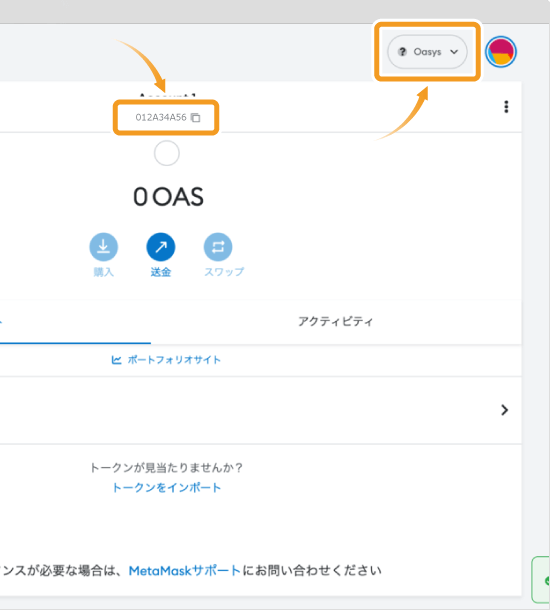Expand token row with right chevron
Image resolution: width=550 pixels, height=610 pixels.
pos(504,410)
